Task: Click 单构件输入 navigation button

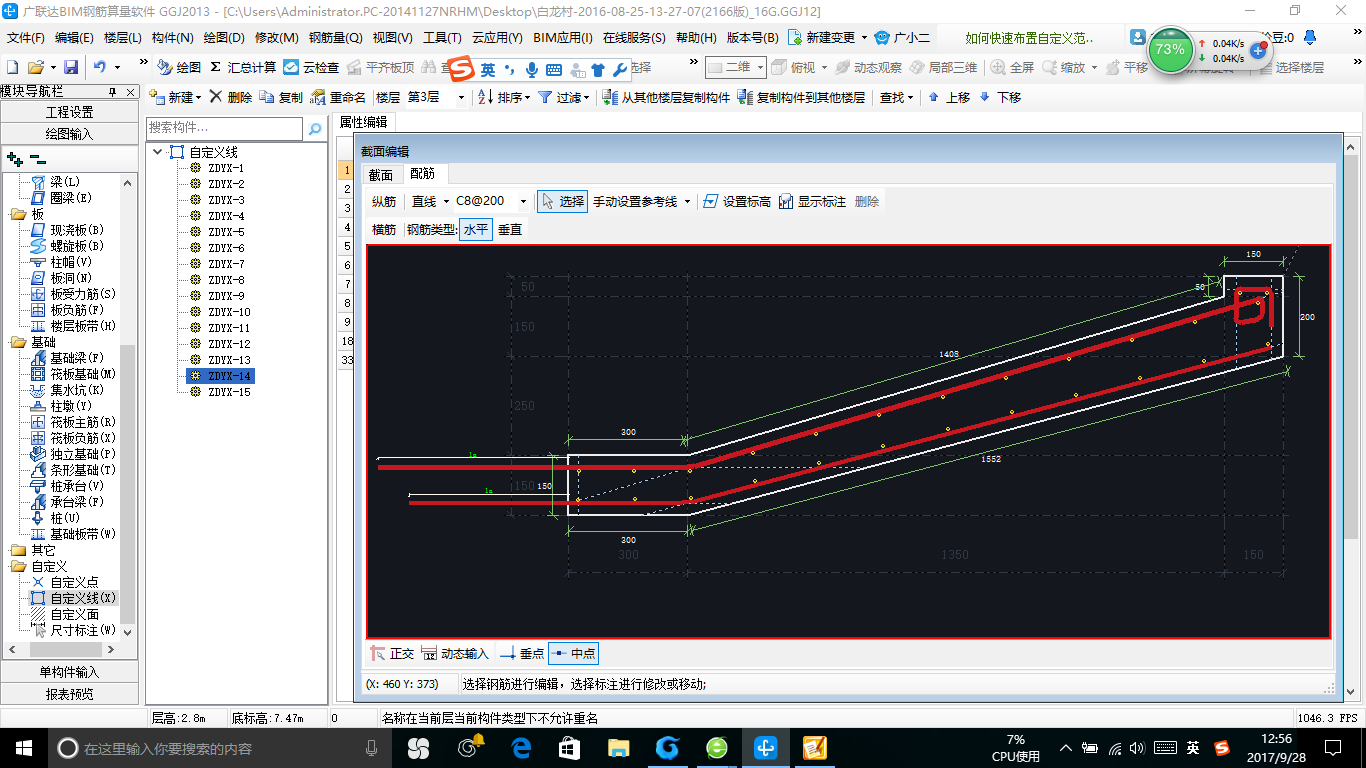Action: pyautogui.click(x=69, y=672)
